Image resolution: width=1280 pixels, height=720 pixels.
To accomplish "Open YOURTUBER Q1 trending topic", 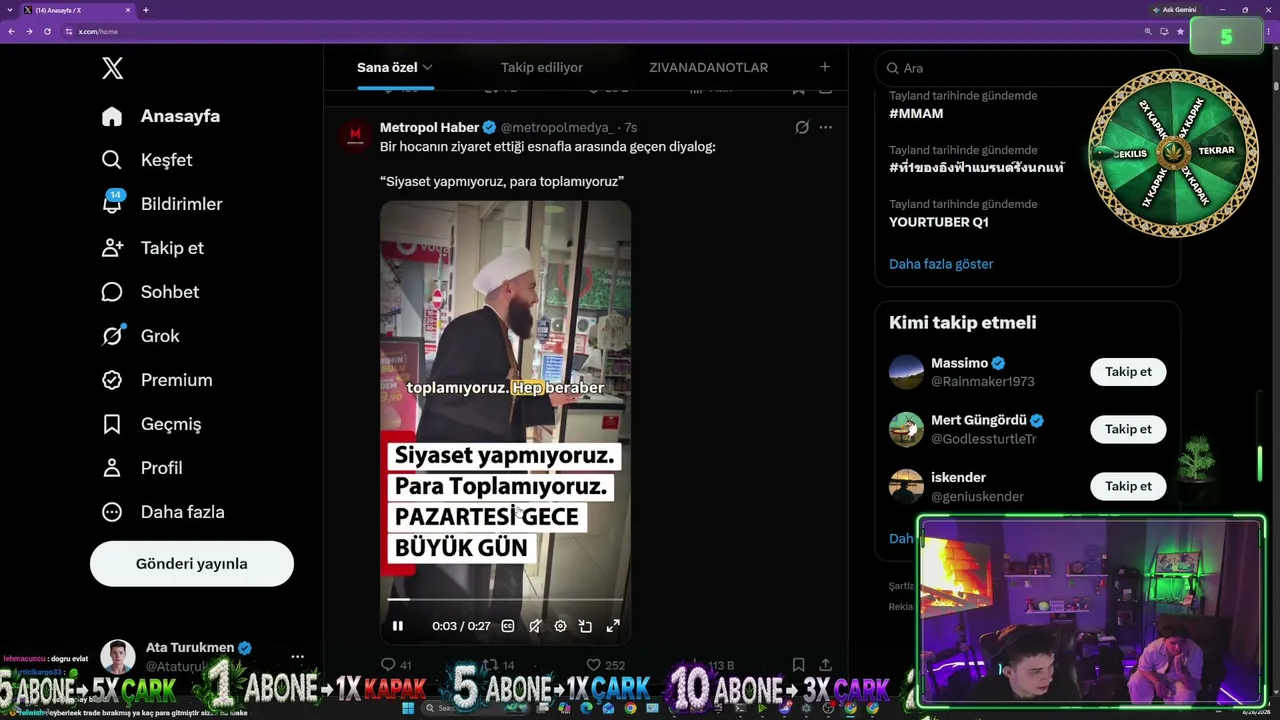I will (939, 221).
